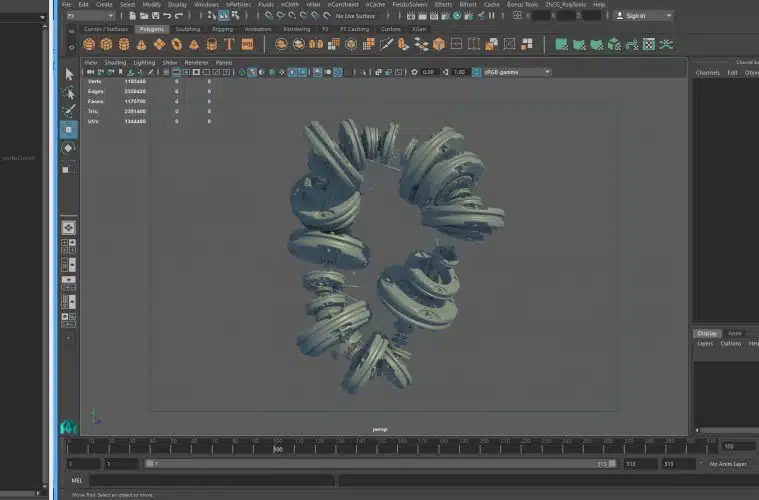The image size is (759, 500).
Task: Select the arrow Select tool
Action: (x=69, y=74)
